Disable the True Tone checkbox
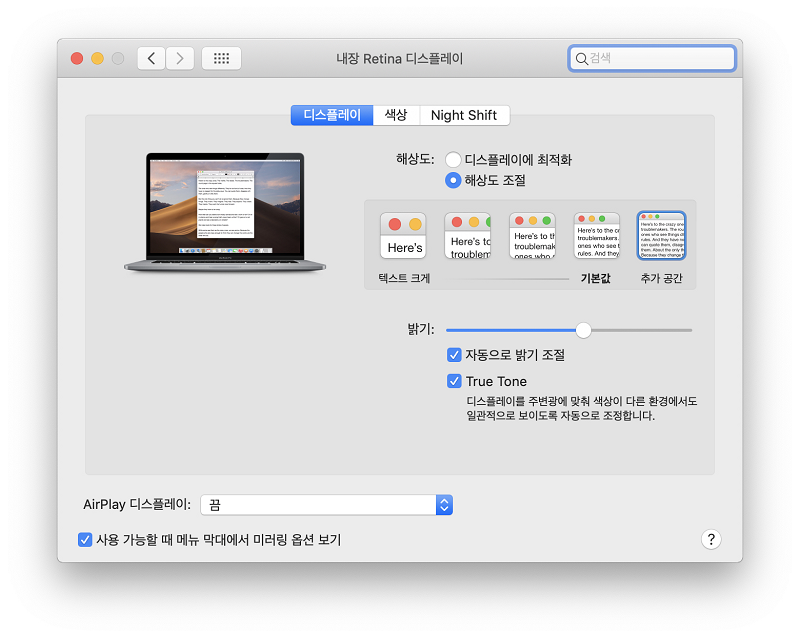Image resolution: width=800 pixels, height=638 pixels. 454,381
